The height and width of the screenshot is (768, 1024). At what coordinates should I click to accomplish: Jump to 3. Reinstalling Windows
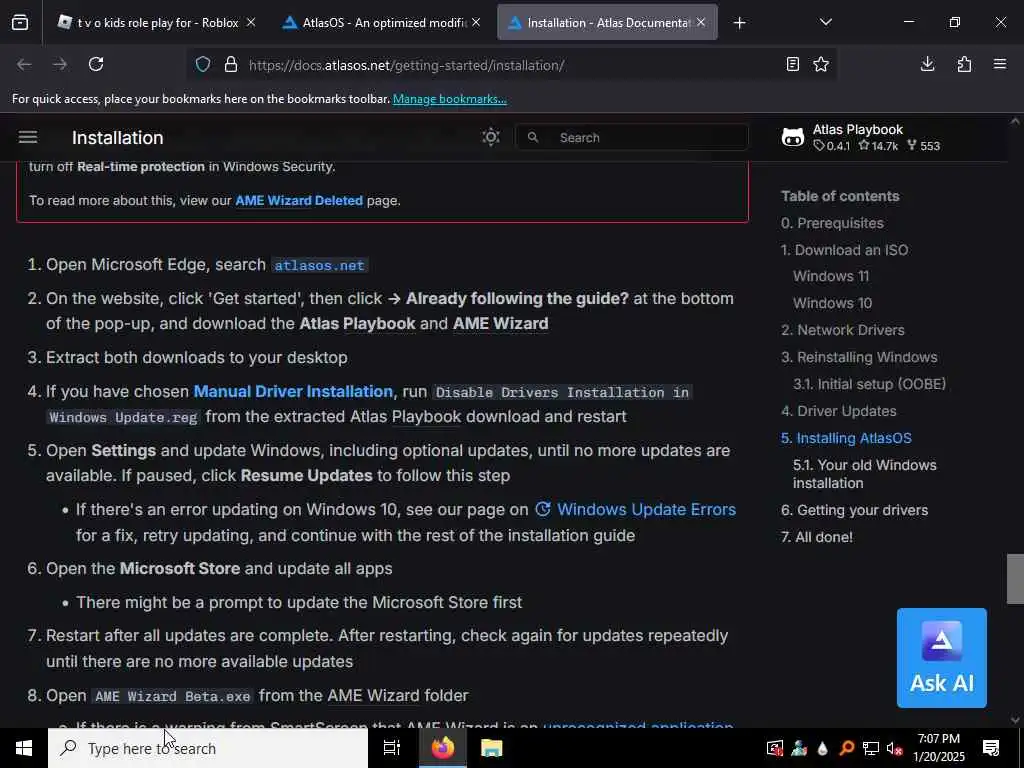point(859,357)
